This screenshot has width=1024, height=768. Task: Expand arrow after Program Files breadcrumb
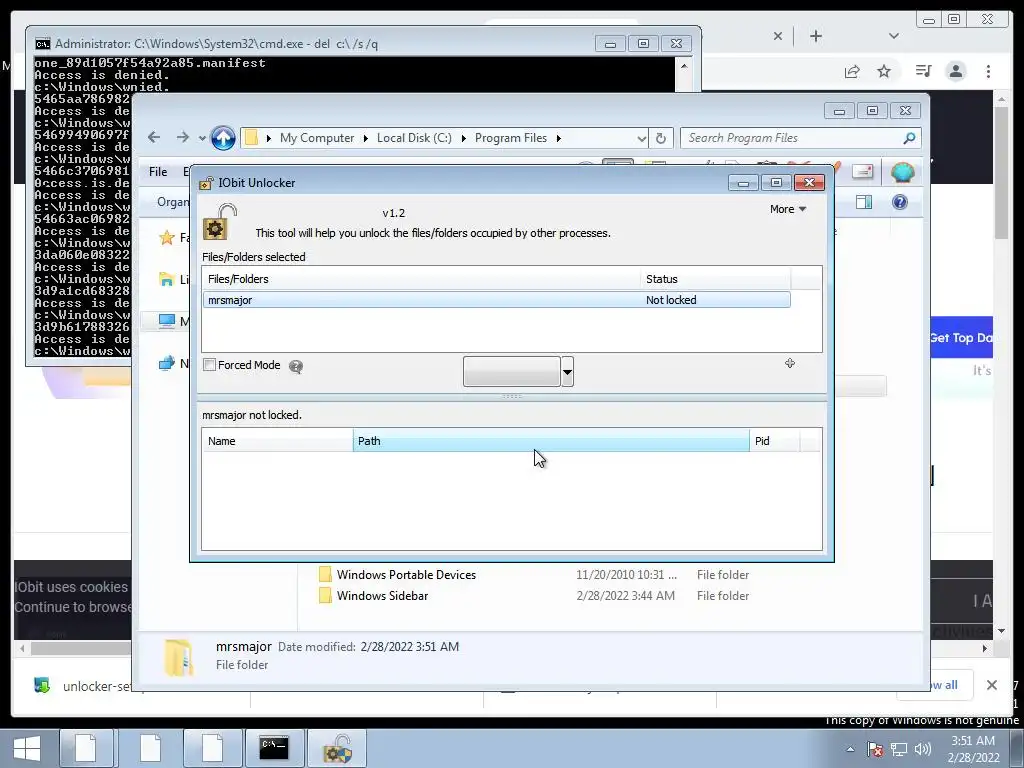pos(558,138)
